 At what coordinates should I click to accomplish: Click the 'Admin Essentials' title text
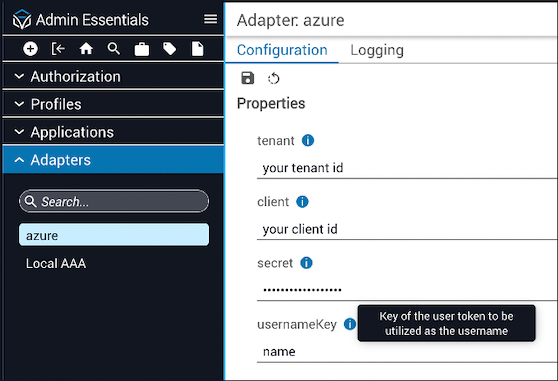pyautogui.click(x=92, y=20)
